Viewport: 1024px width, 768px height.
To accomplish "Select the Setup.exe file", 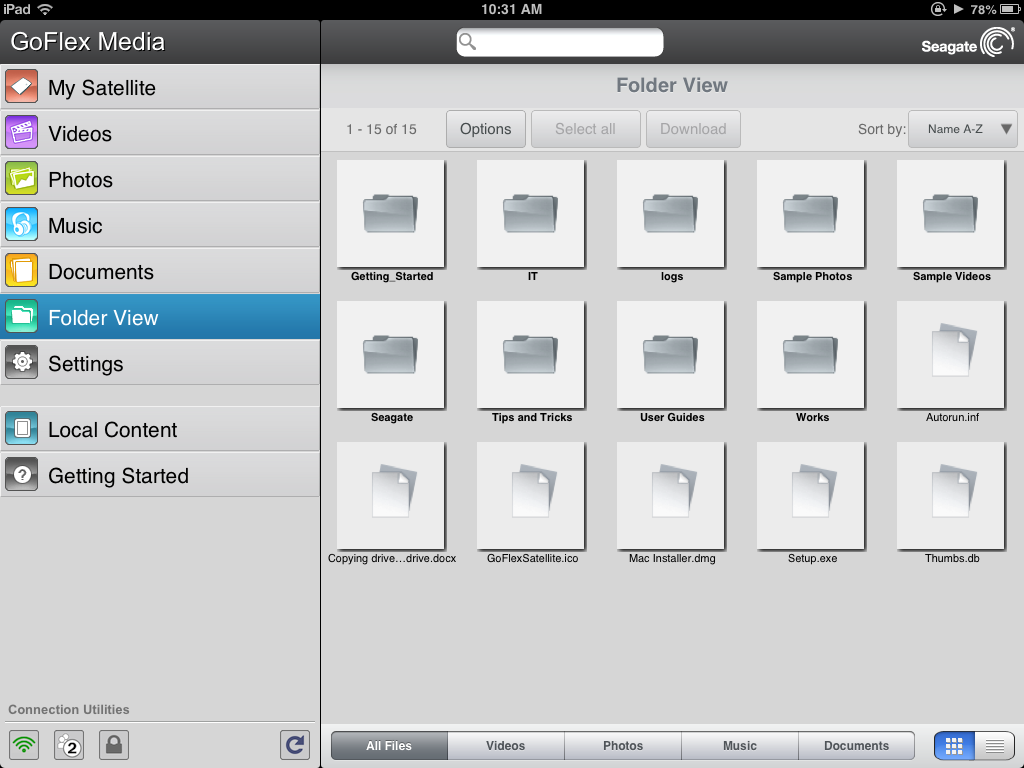I will click(x=811, y=496).
